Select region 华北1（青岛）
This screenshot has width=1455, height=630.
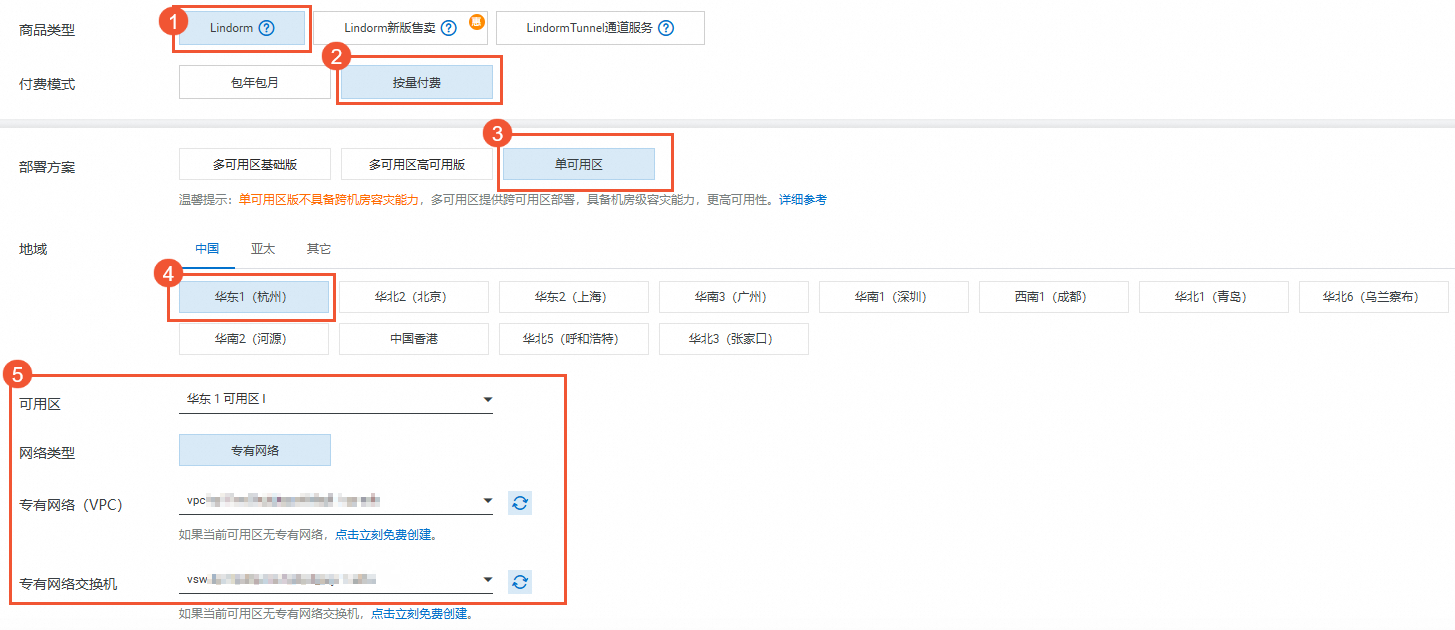[1214, 297]
